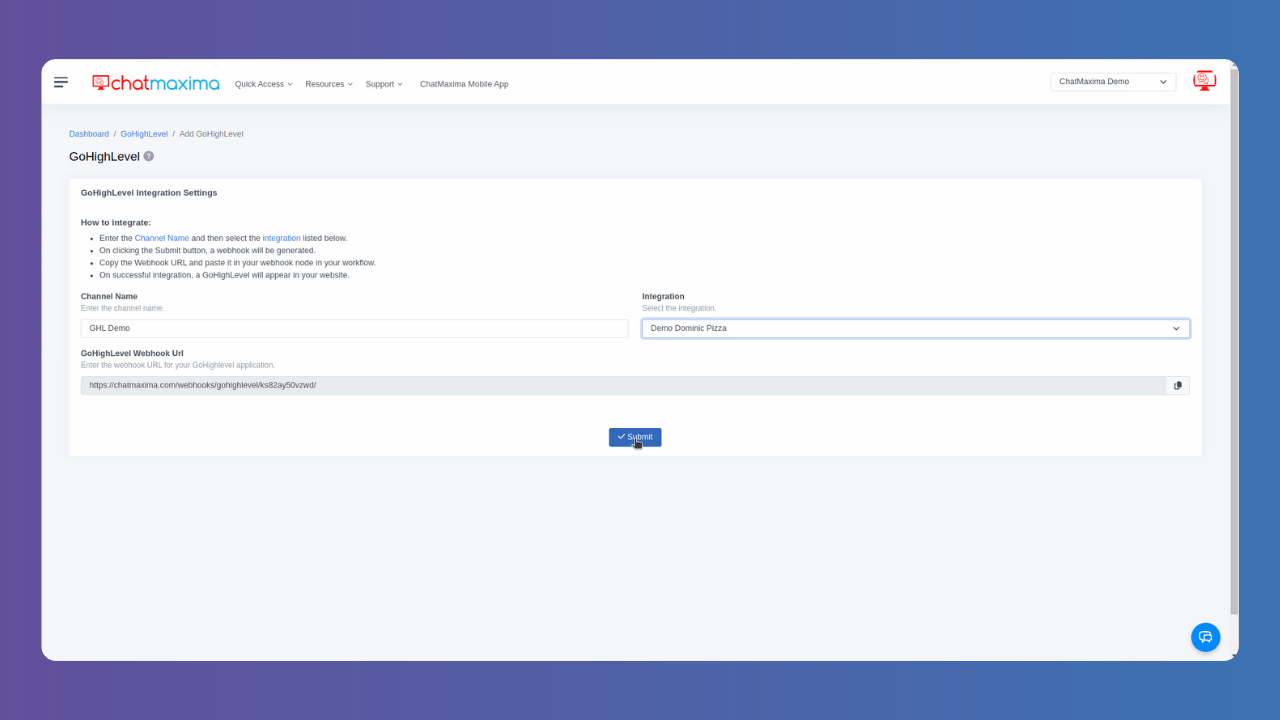Click 'GoHighLevel Integration Settings' heading
This screenshot has height=720, width=1280.
[x=149, y=193]
